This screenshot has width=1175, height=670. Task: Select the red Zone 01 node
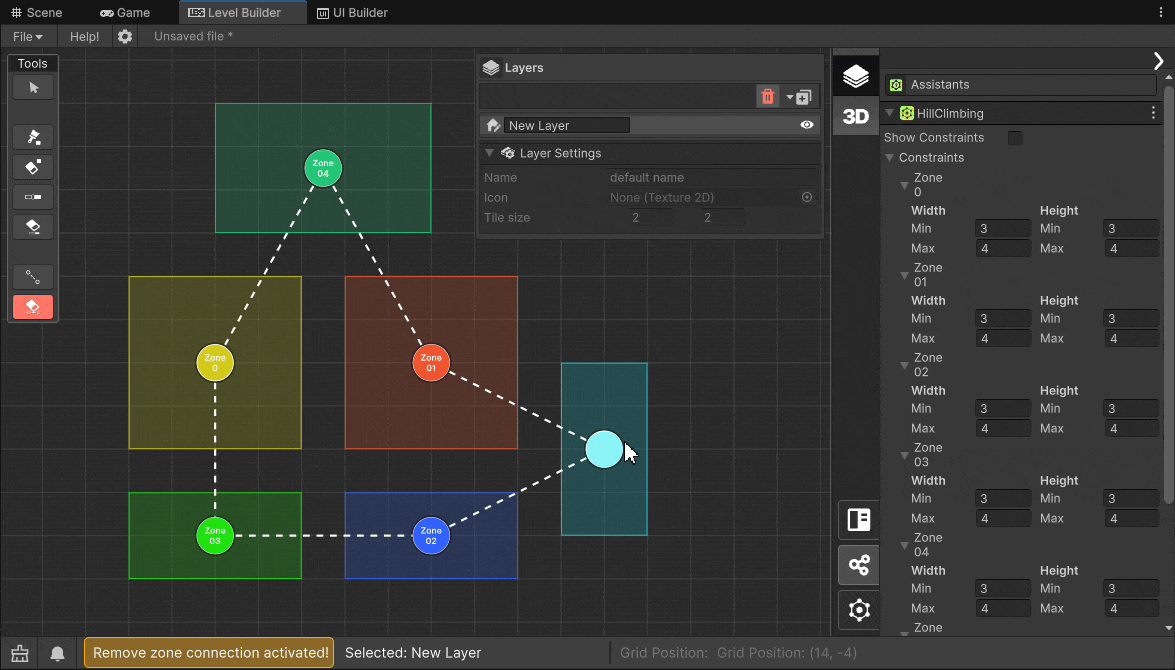431,363
